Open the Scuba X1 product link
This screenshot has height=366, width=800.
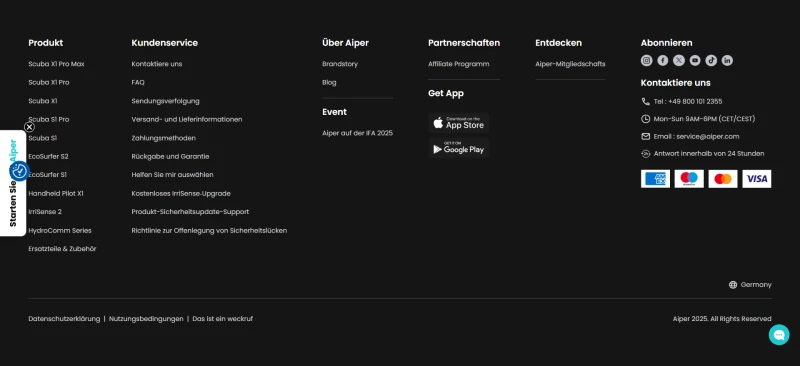tap(43, 101)
